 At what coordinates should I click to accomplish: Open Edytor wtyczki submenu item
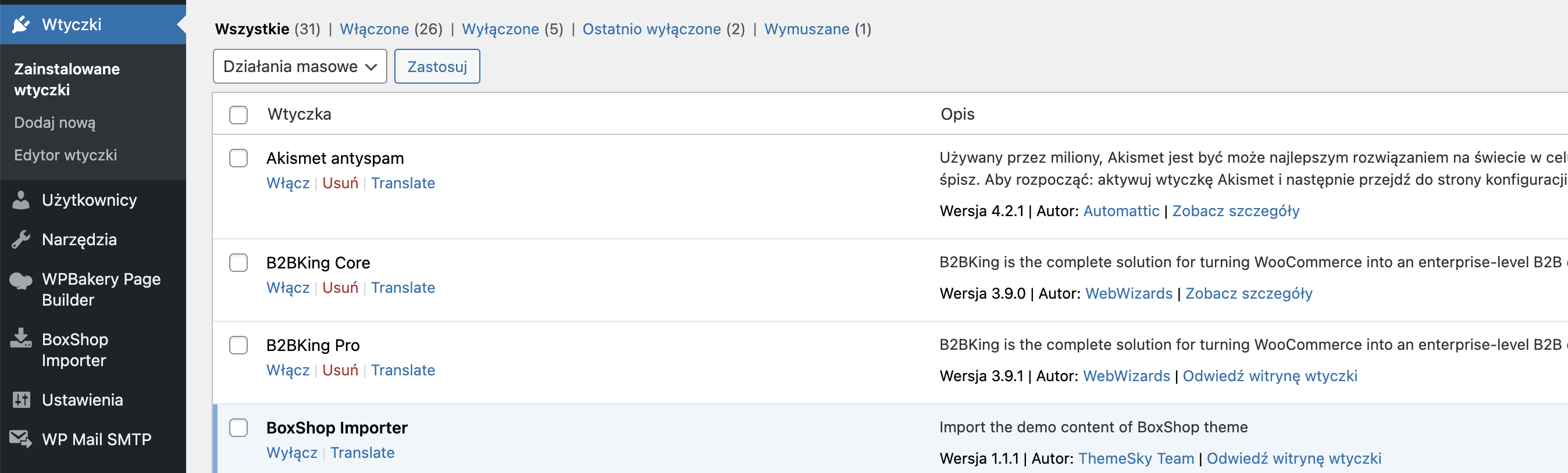66,155
